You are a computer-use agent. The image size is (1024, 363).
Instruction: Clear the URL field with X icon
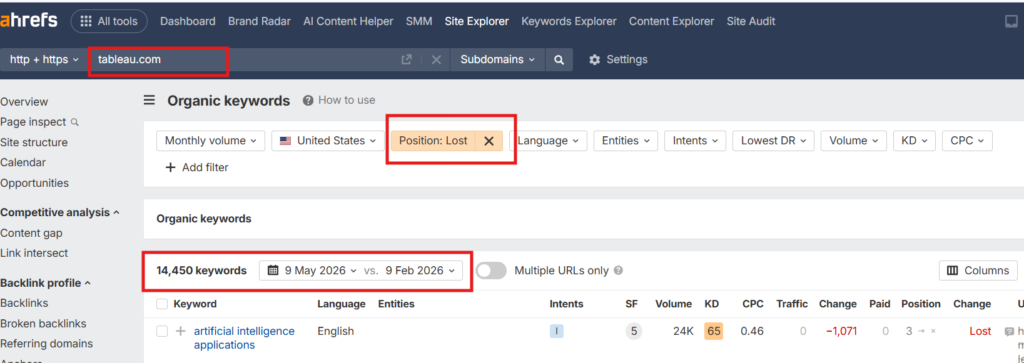coord(436,59)
